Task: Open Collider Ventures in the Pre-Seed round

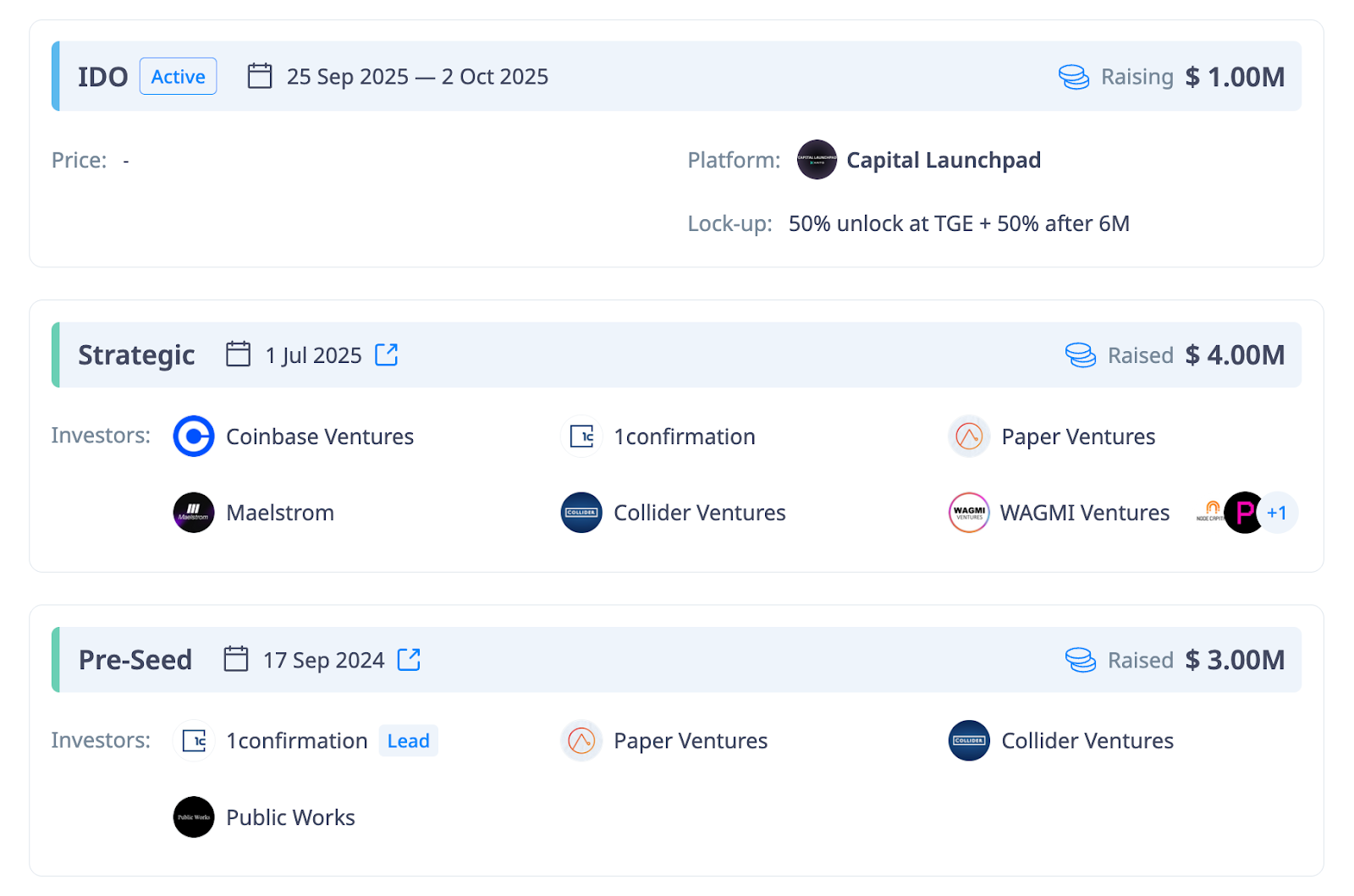Action: [1087, 741]
